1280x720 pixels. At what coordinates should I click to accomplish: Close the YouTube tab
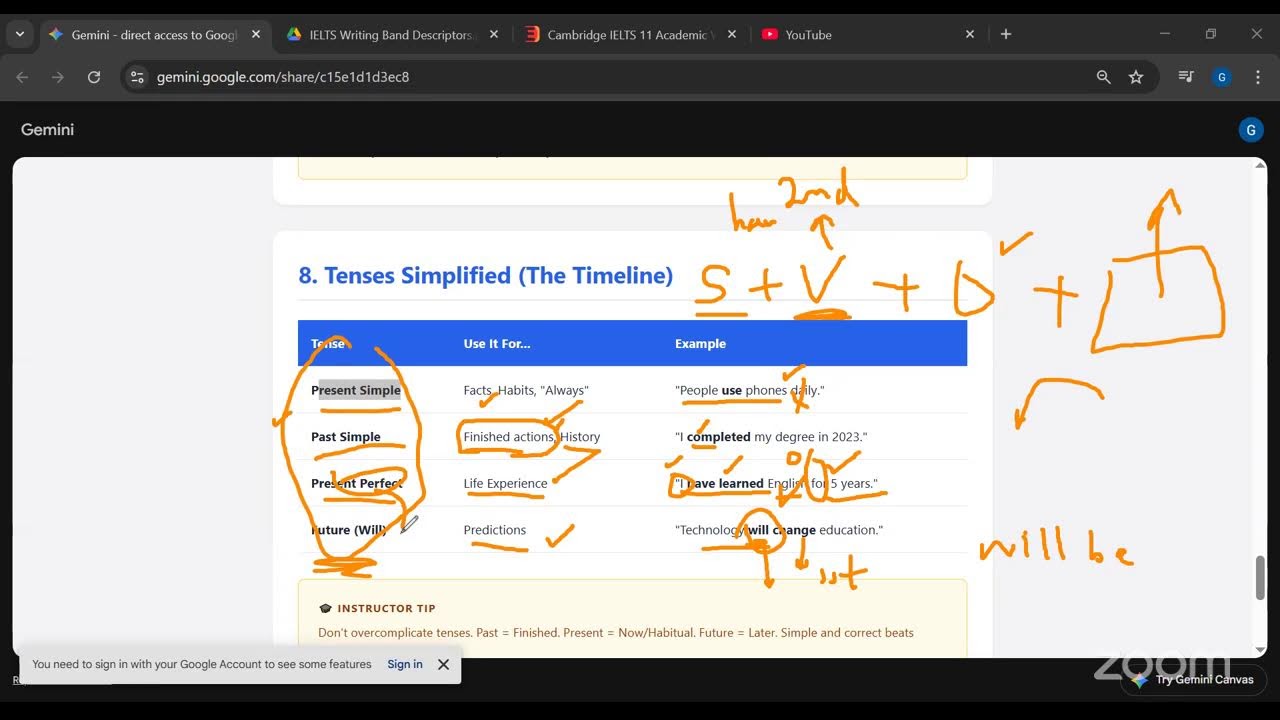pos(970,34)
